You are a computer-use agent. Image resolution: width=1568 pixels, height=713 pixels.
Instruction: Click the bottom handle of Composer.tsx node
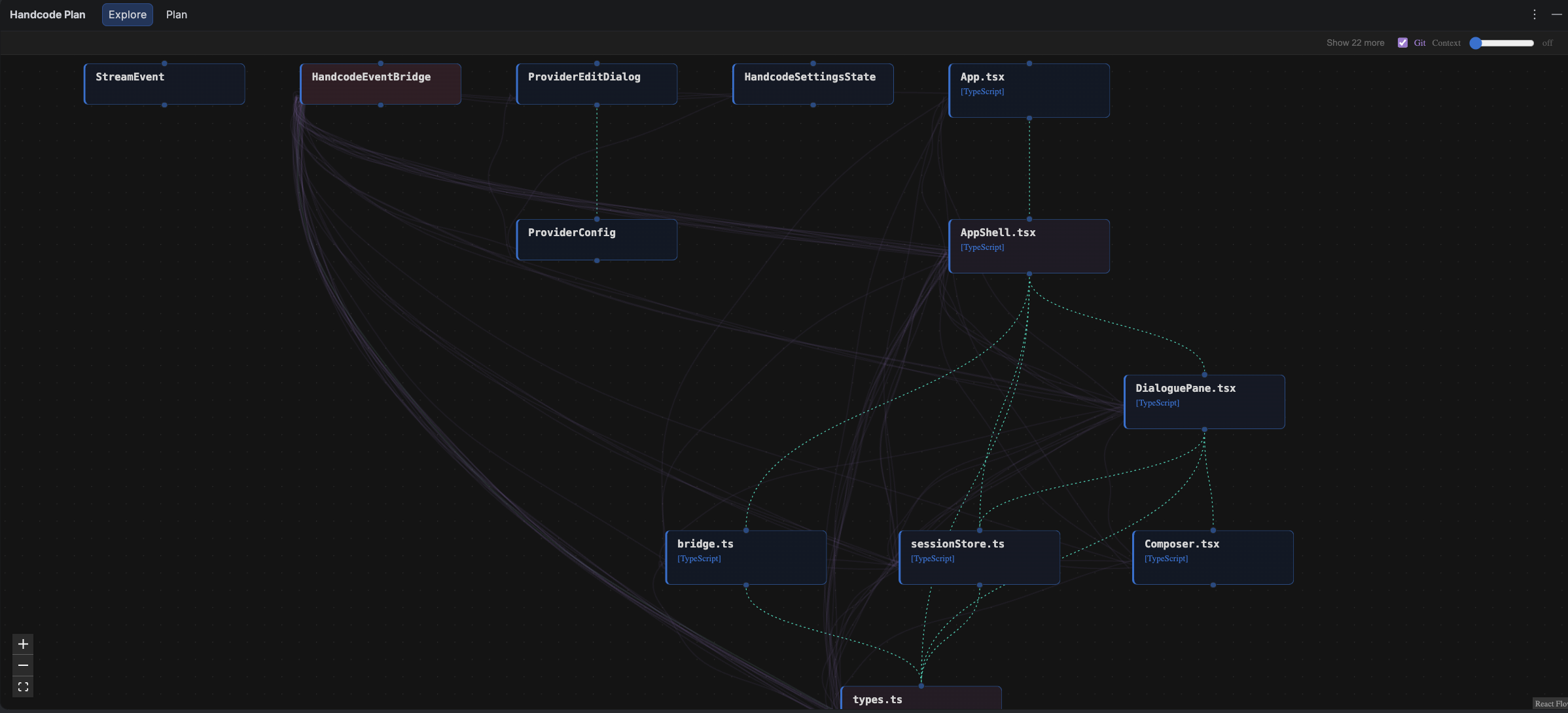click(1213, 585)
